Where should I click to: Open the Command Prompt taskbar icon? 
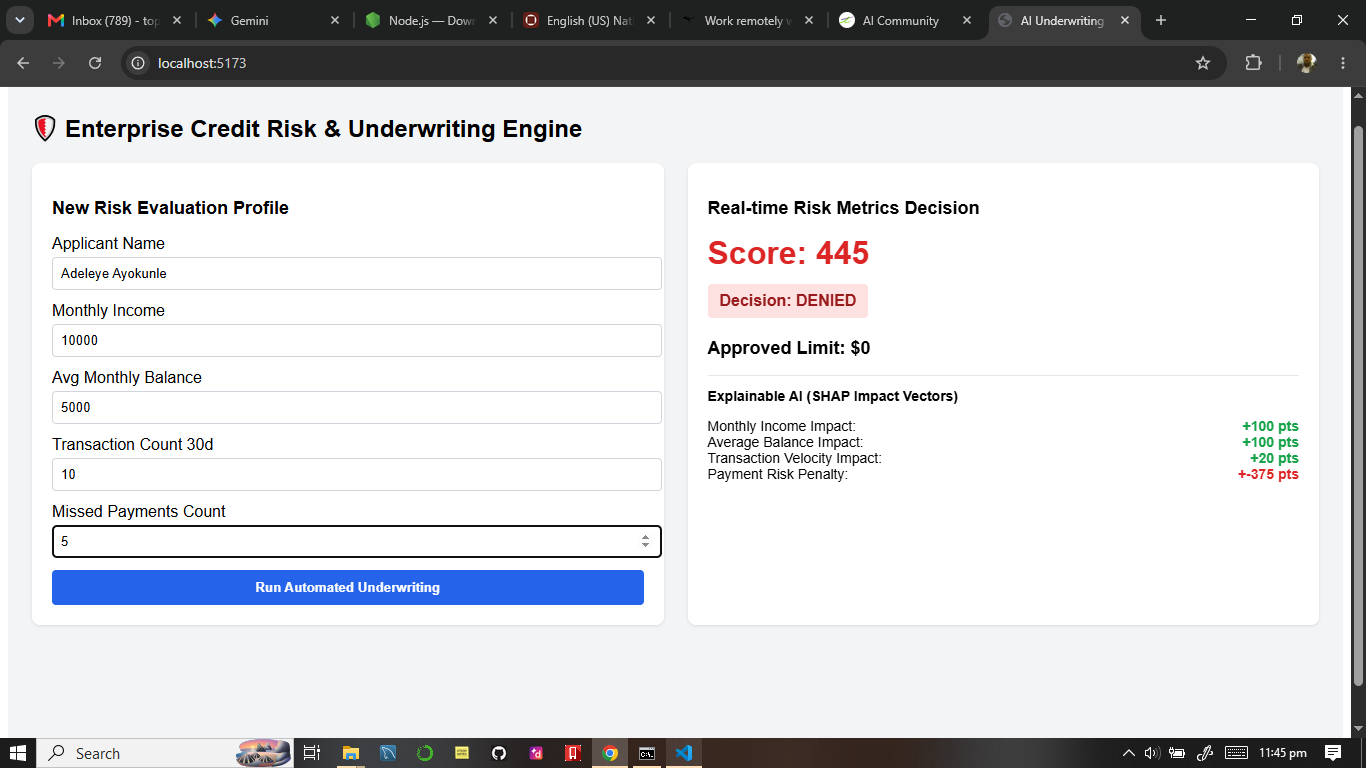point(647,753)
